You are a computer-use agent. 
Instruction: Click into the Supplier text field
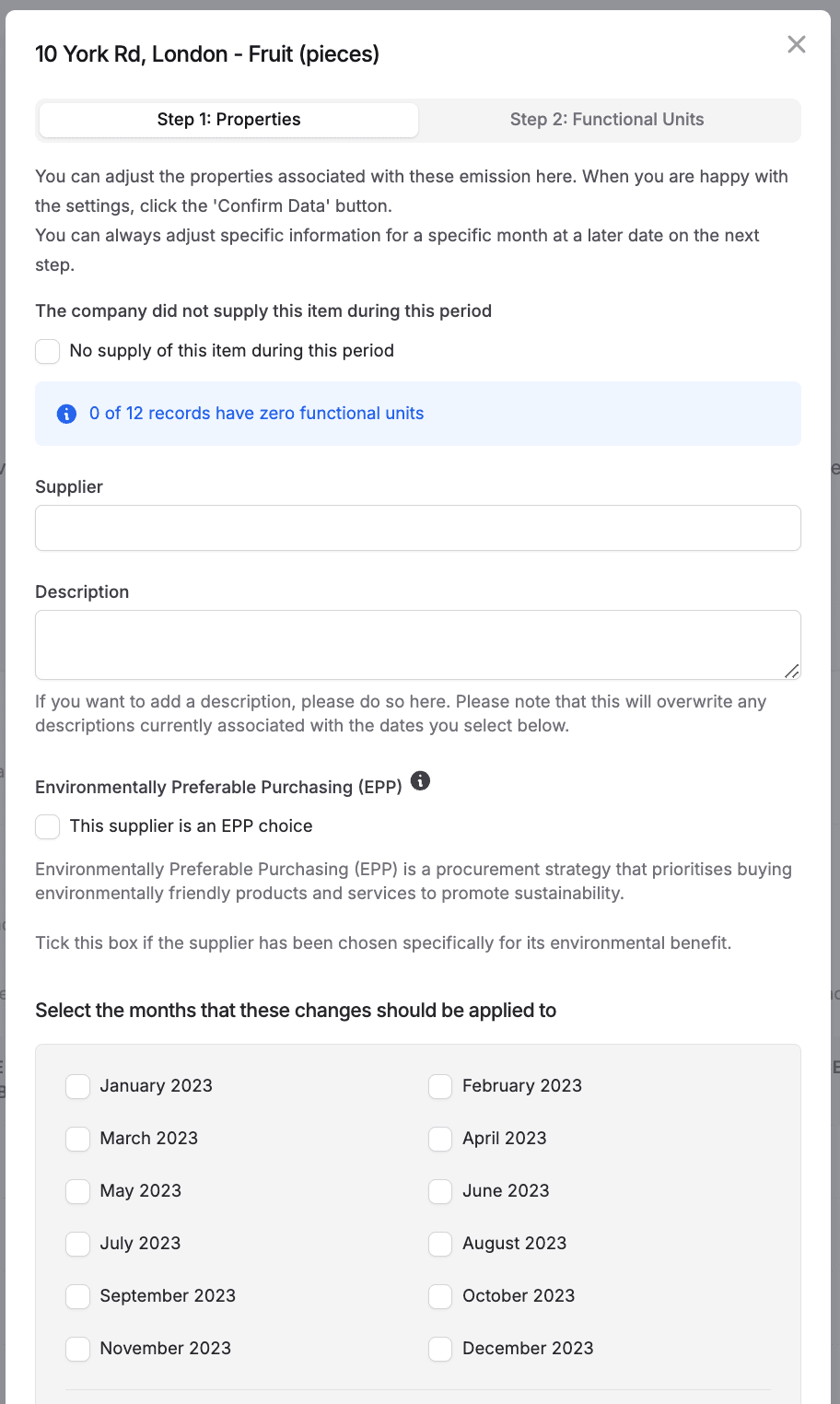[417, 528]
